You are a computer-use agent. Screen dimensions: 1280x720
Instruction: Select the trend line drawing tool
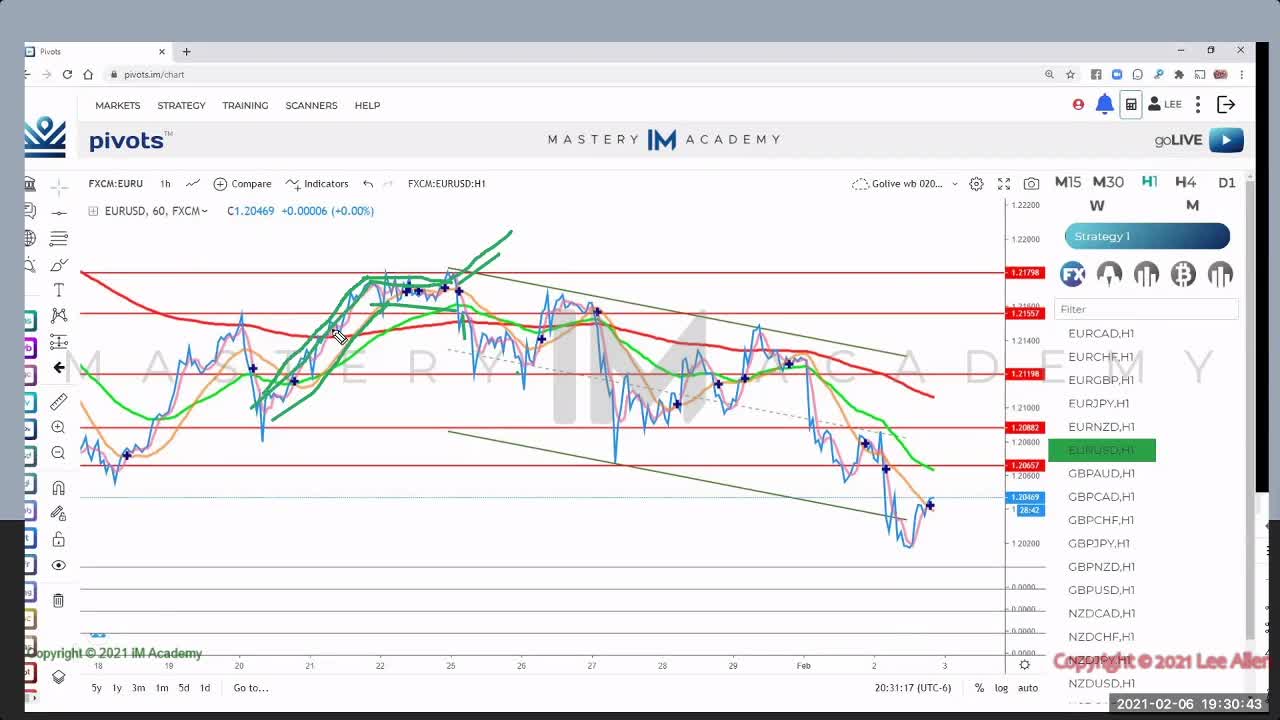59,212
